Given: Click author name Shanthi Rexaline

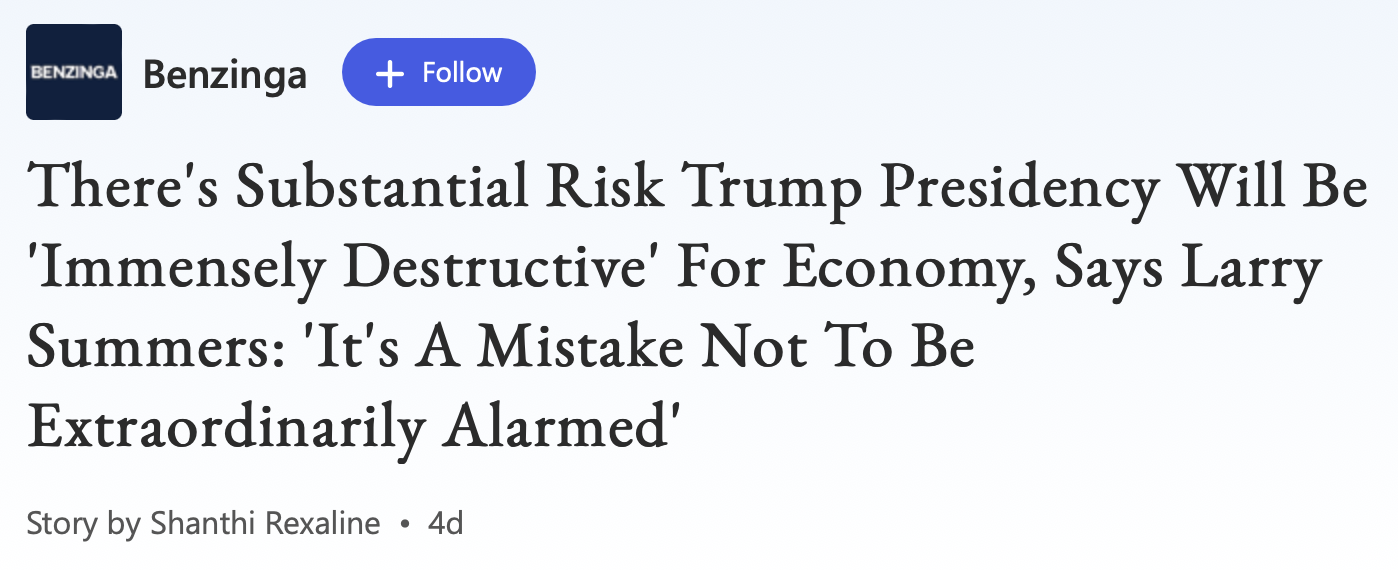Looking at the screenshot, I should 265,523.
